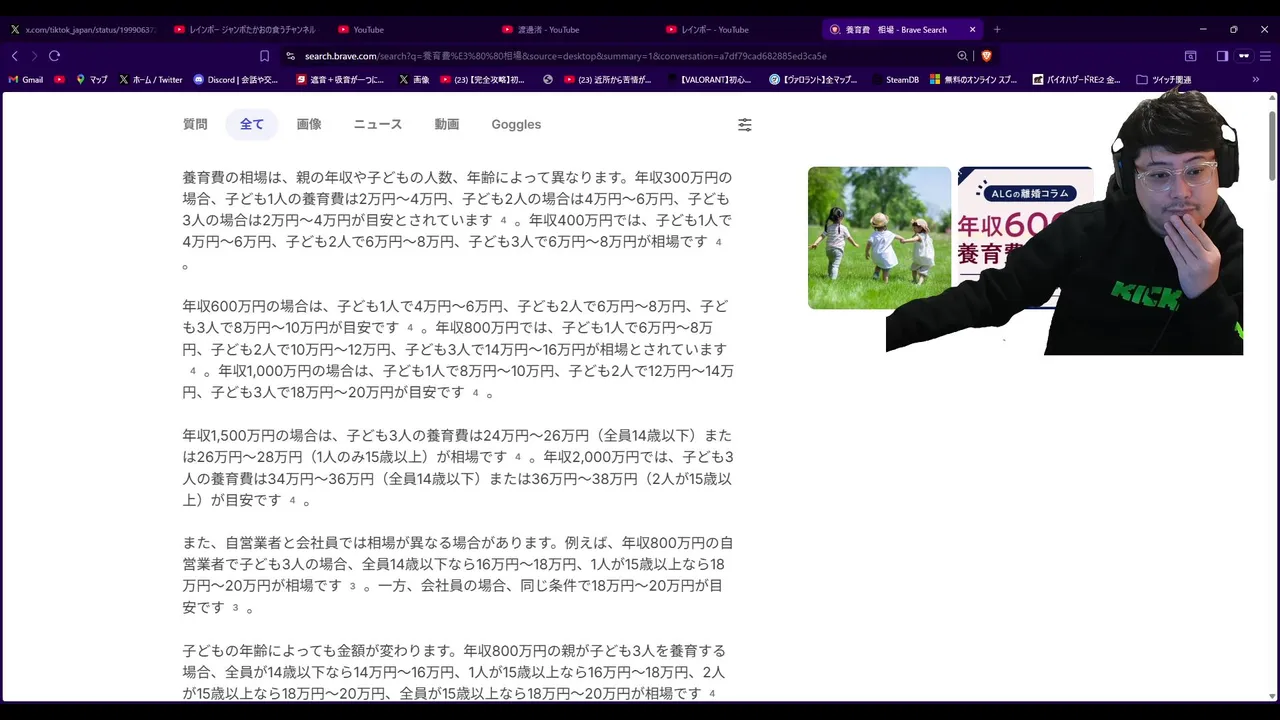Select the ニュース search category
Screen dimensions: 1280x720
point(378,125)
